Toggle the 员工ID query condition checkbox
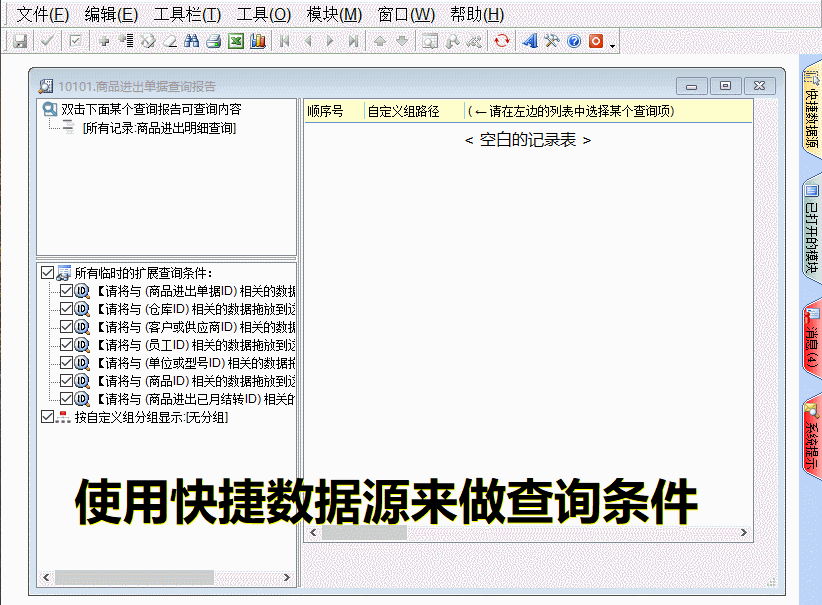Viewport: 822px width, 605px height. coord(67,345)
